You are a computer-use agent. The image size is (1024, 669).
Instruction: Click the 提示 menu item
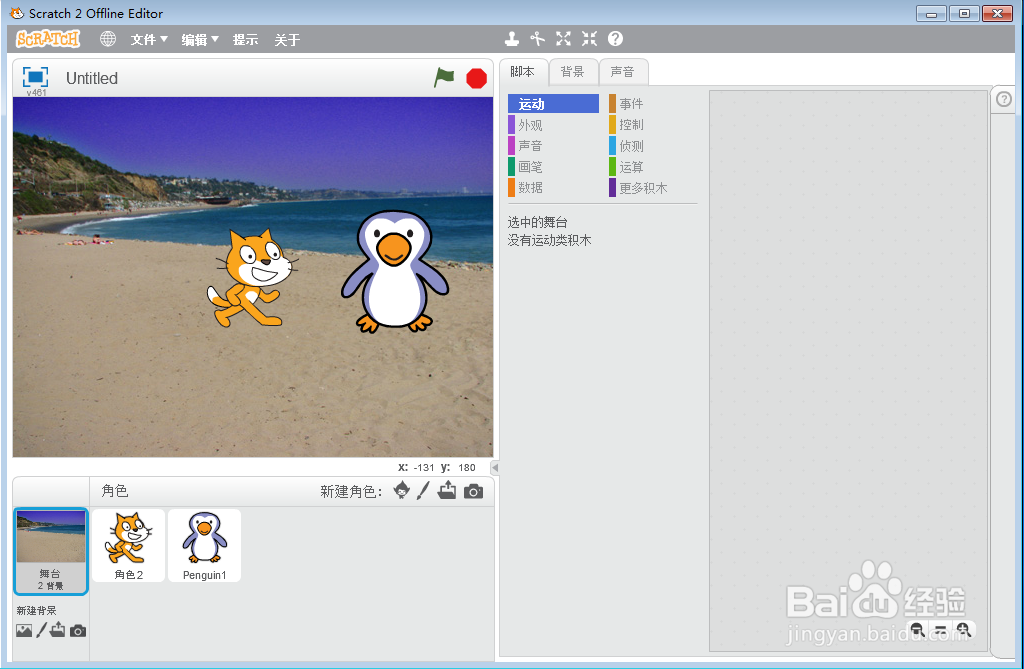[x=246, y=39]
